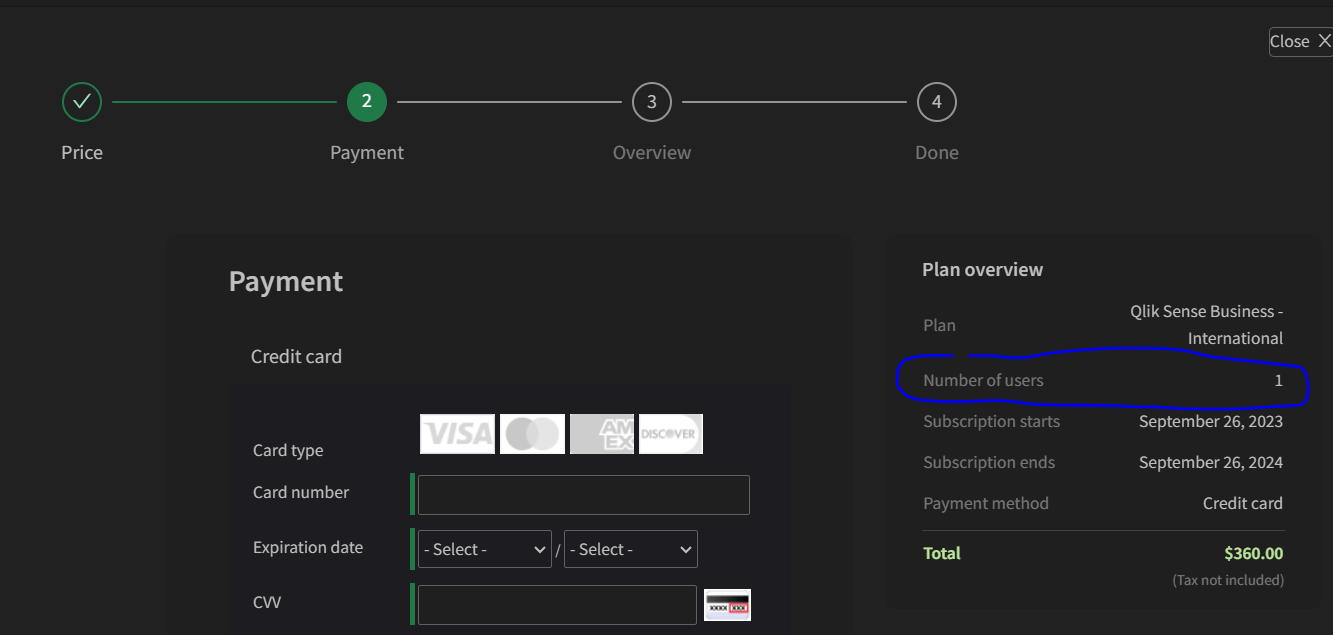Image resolution: width=1333 pixels, height=635 pixels.
Task: Expand the second - Select - expiration dropdown arrow
Action: click(683, 548)
